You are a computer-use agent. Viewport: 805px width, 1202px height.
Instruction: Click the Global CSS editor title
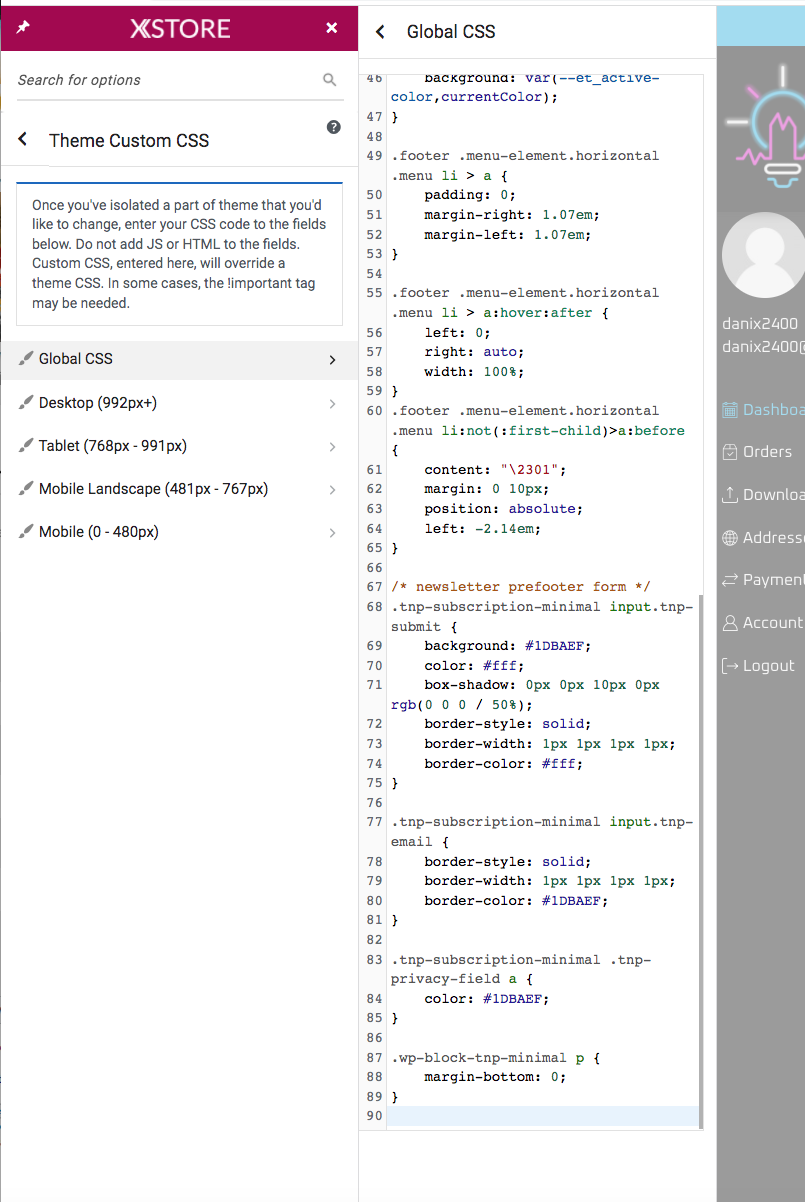pos(451,32)
